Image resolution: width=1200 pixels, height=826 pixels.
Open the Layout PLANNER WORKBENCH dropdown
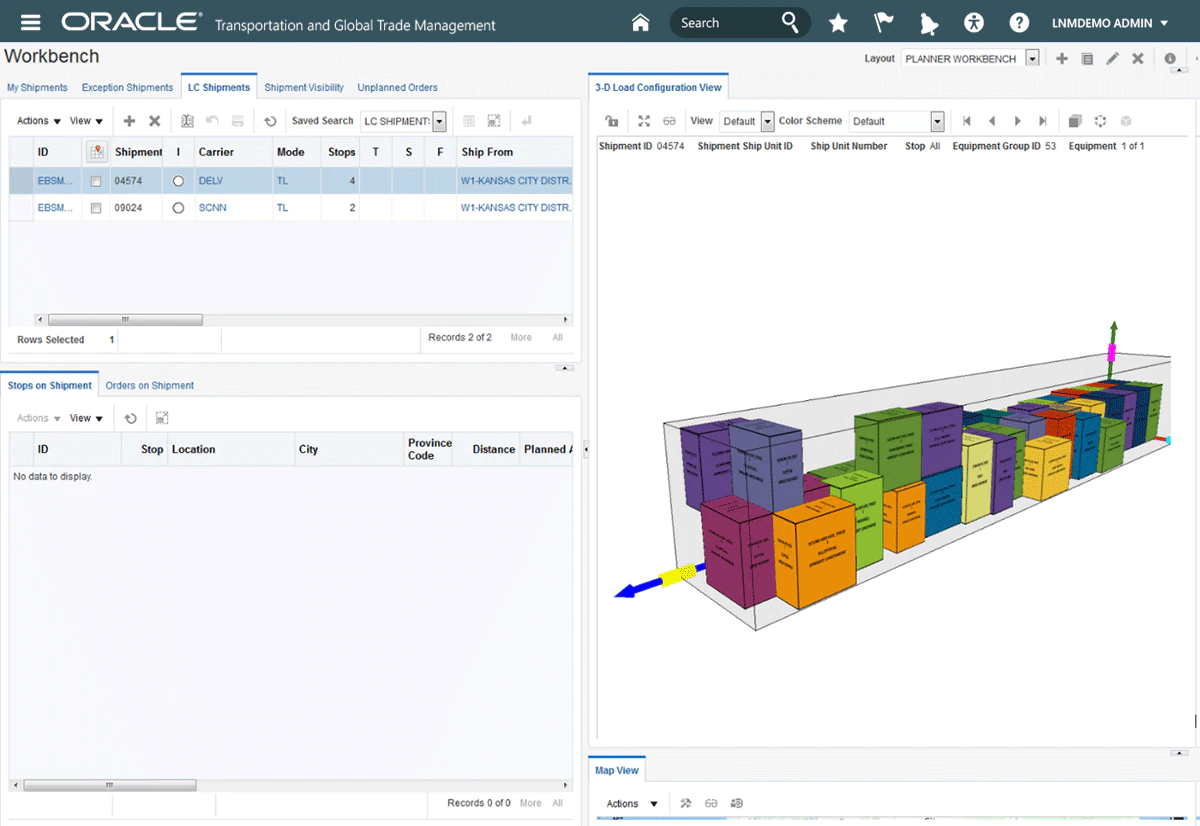pyautogui.click(x=1032, y=59)
